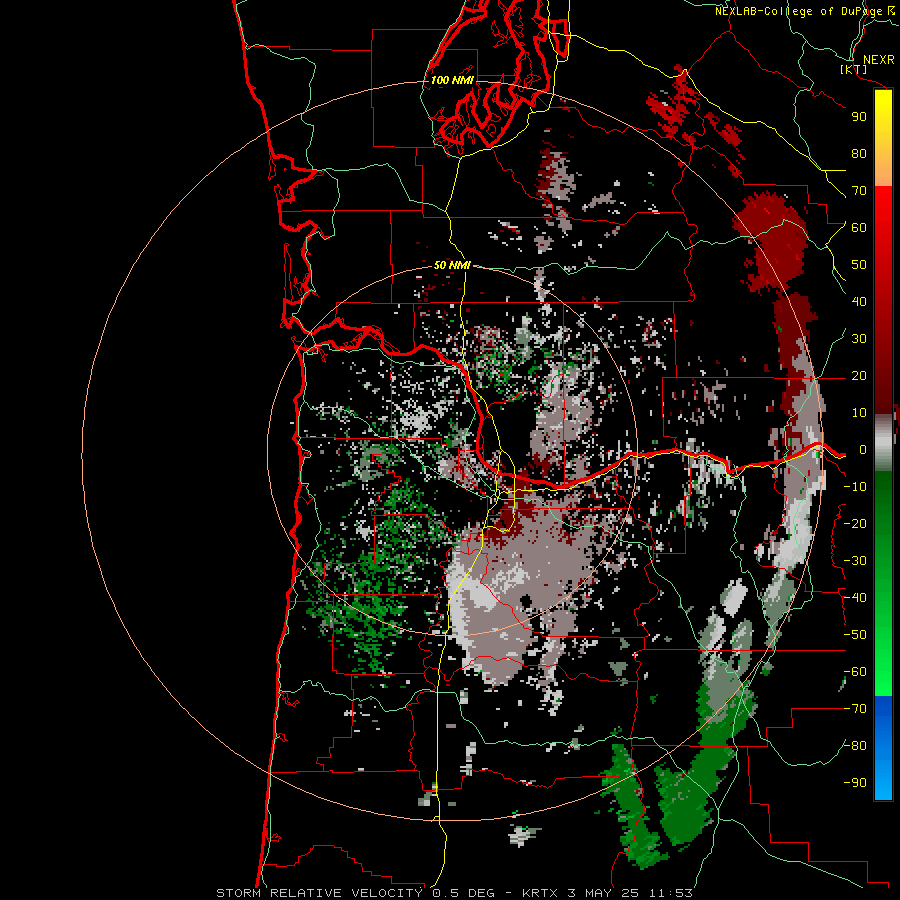Select the positive 70 knot scale label

coord(859,191)
